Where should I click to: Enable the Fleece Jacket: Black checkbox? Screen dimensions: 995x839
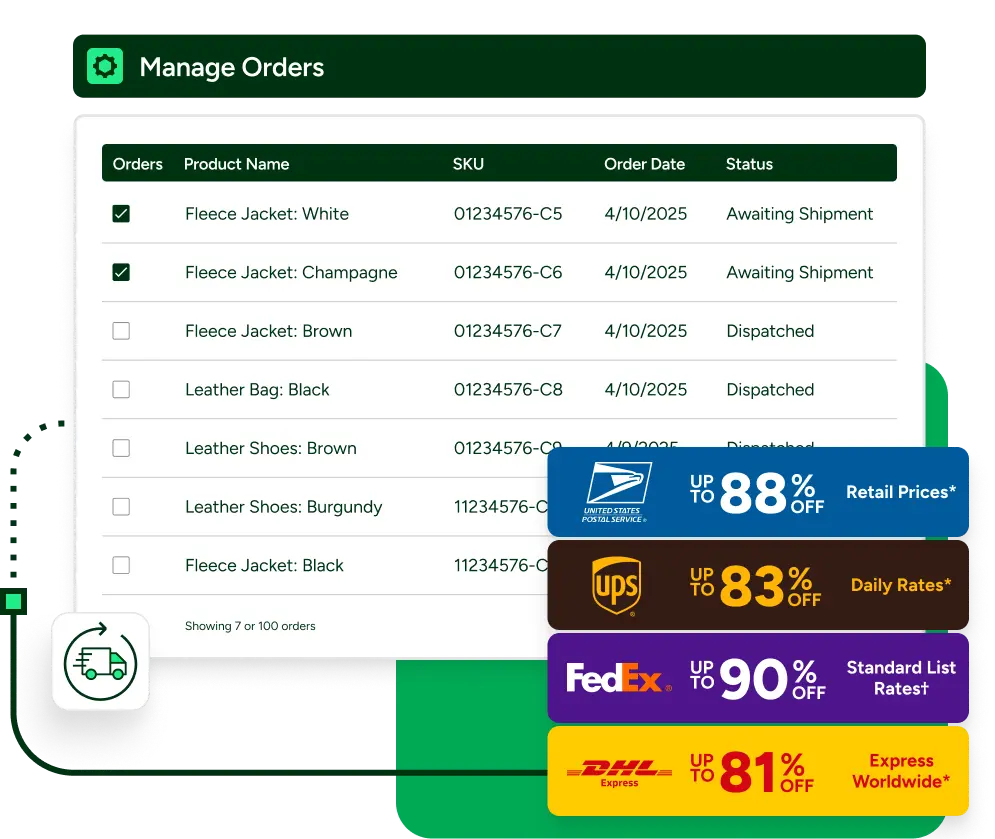(x=120, y=565)
